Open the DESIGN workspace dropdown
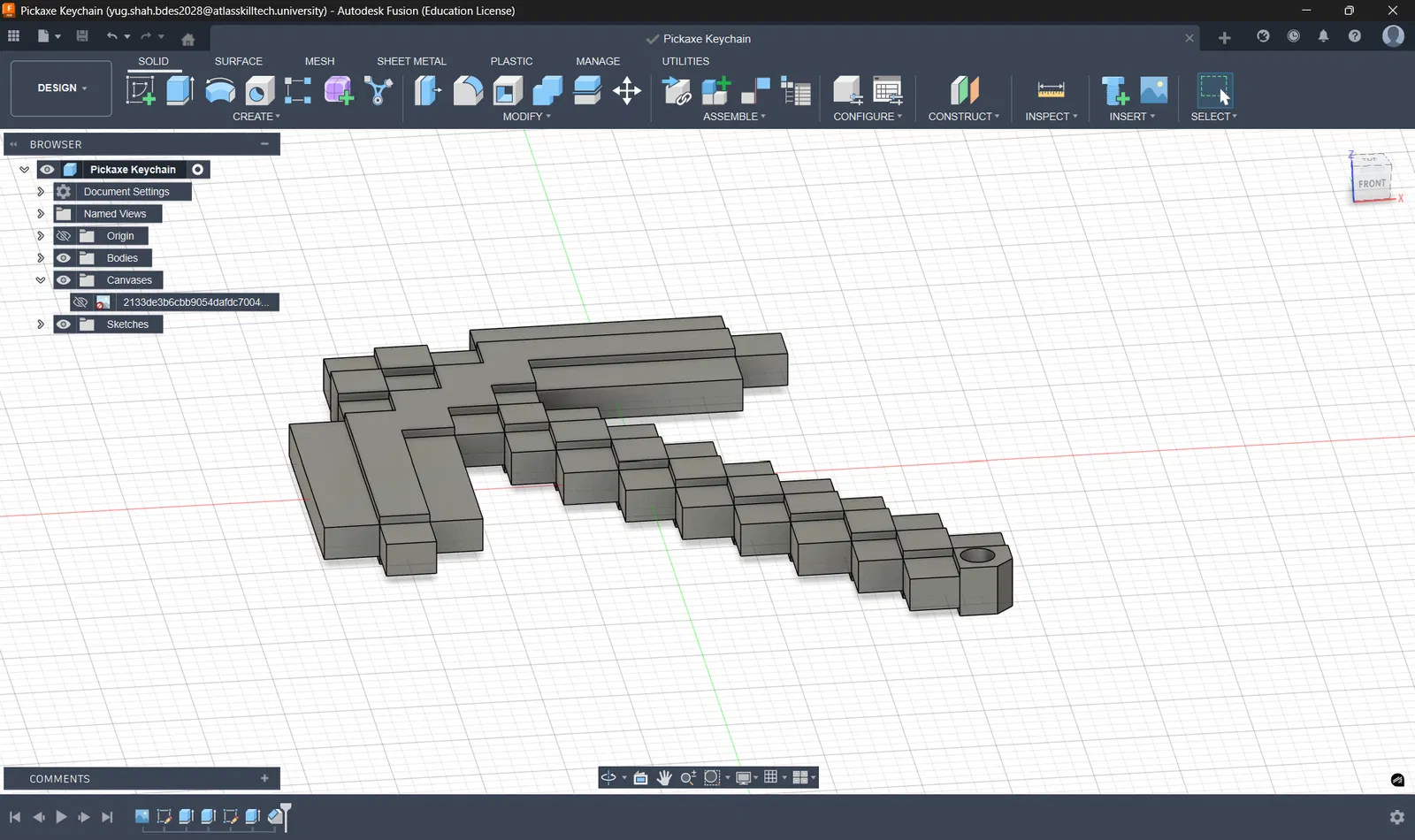 (x=61, y=88)
